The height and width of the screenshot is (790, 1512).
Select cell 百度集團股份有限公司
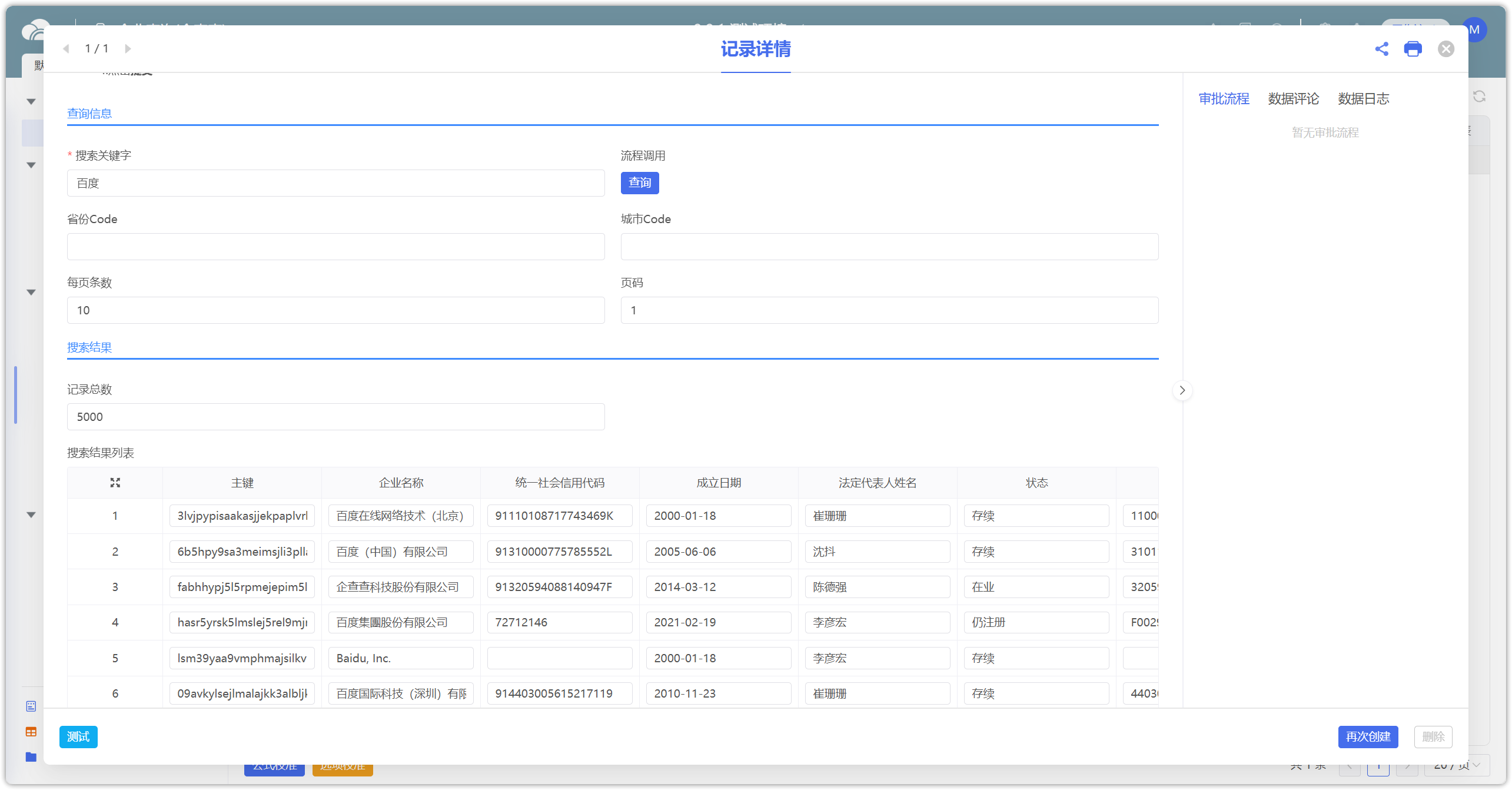(x=401, y=622)
